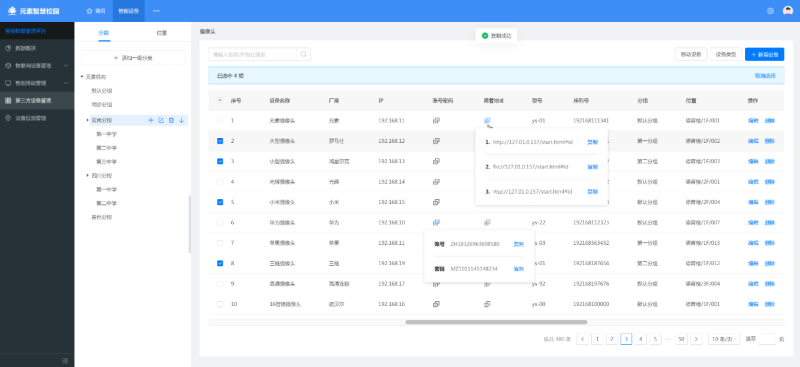Collapse the 元素机构 root tree node
The width and height of the screenshot is (800, 367).
click(82, 77)
